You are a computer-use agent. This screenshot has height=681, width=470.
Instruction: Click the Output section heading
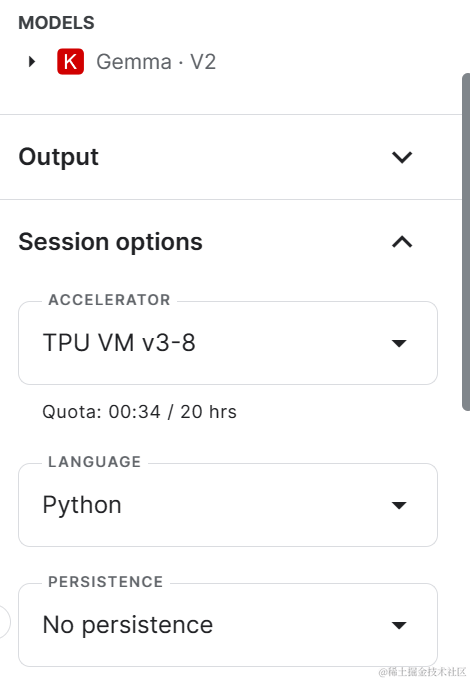59,157
